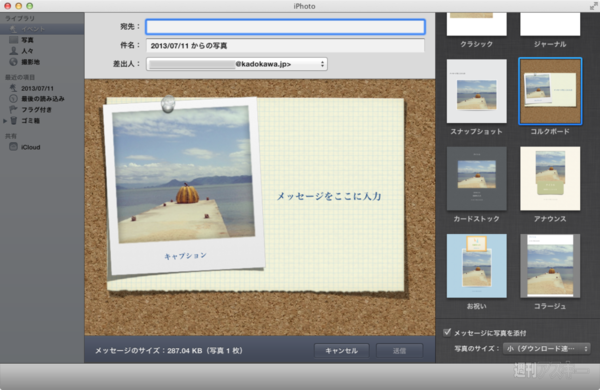Select the Collage (コラージュ) theme thumbnail
Viewport: 600px width, 390px height.
point(550,266)
